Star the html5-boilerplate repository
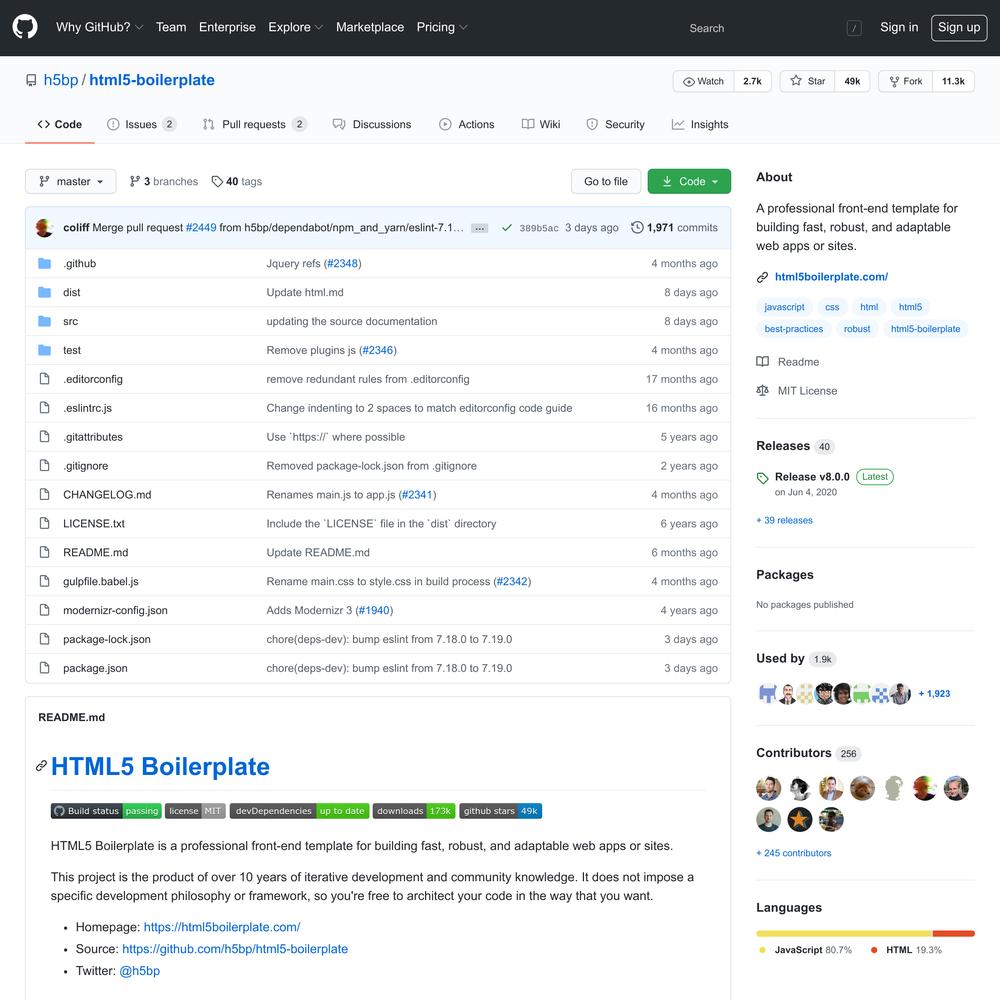This screenshot has width=1000, height=1000. pyautogui.click(x=807, y=81)
